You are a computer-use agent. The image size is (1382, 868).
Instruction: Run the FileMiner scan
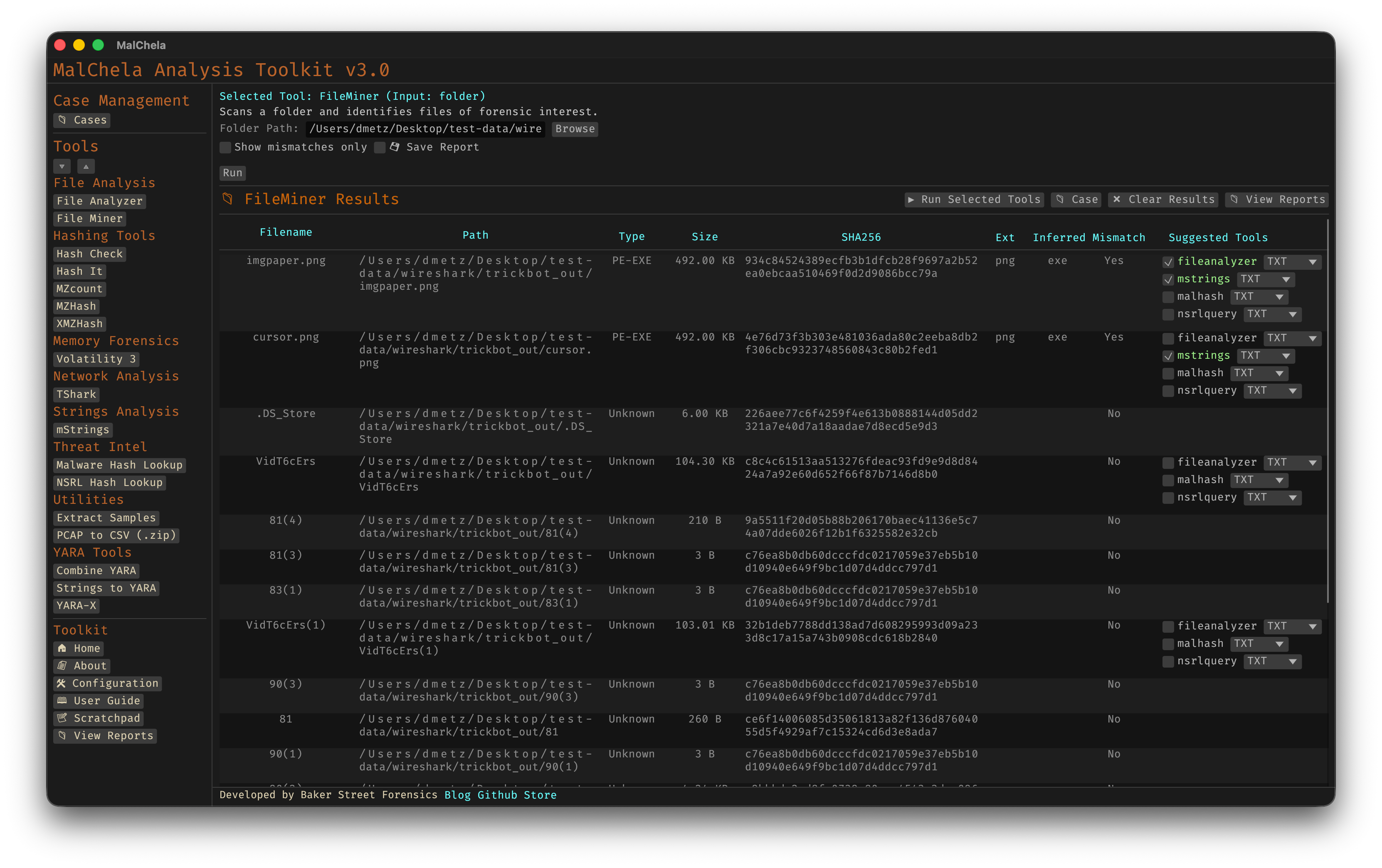pos(232,173)
